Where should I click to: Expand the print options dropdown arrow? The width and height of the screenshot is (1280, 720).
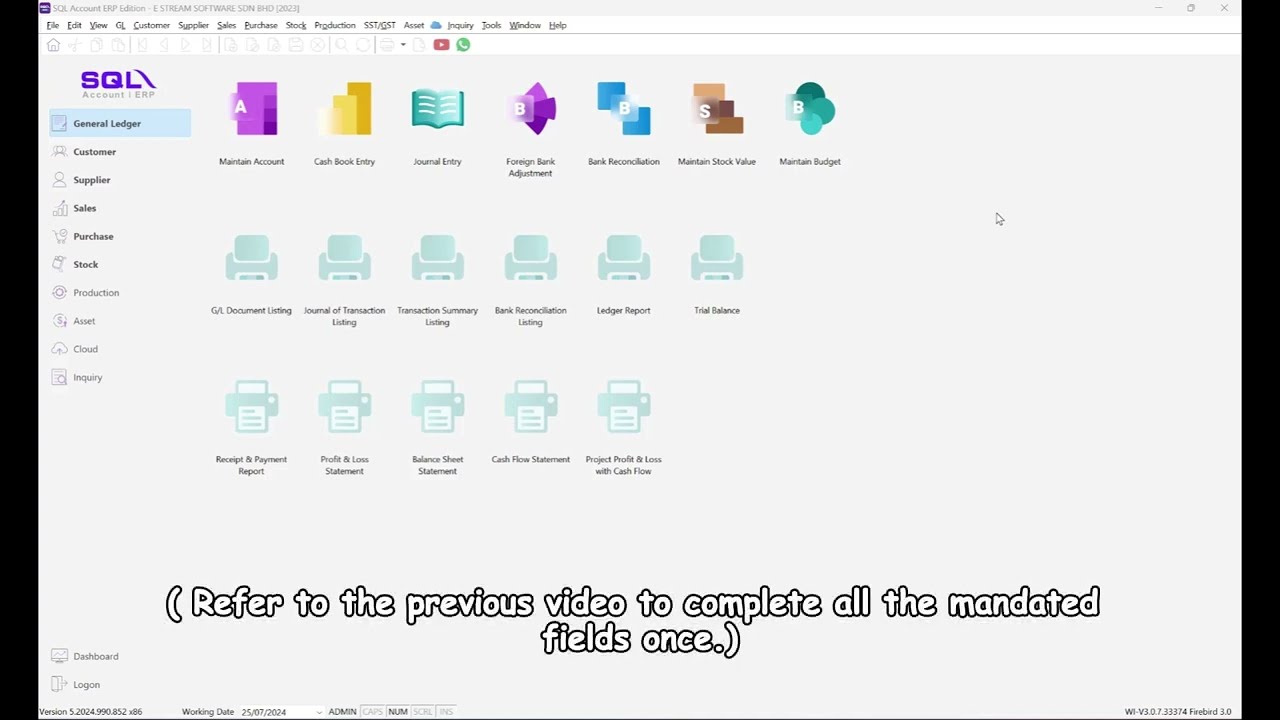click(403, 45)
